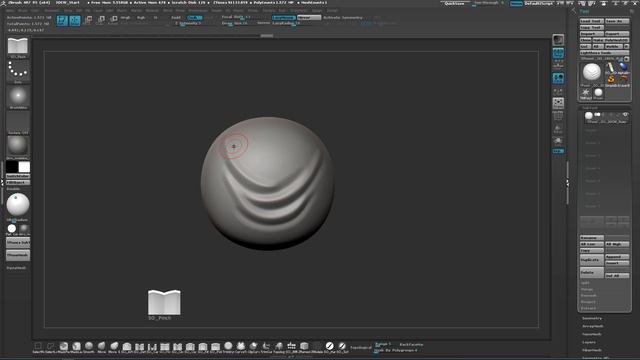Open the Document menu

pyautogui.click(x=52, y=11)
